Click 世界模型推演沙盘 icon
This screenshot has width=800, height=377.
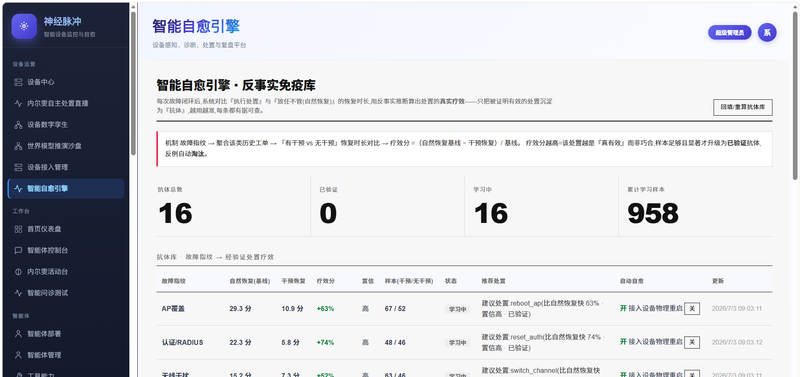(x=18, y=146)
